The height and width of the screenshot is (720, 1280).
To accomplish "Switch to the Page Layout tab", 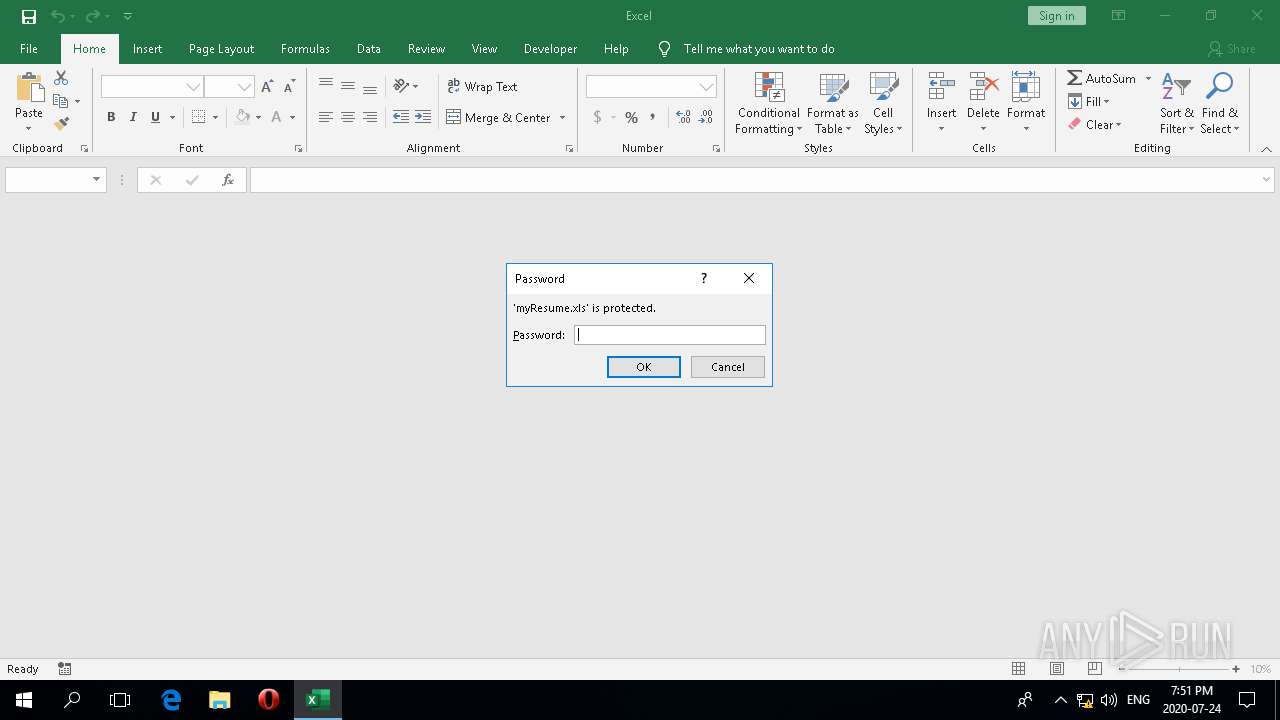I will (221, 48).
